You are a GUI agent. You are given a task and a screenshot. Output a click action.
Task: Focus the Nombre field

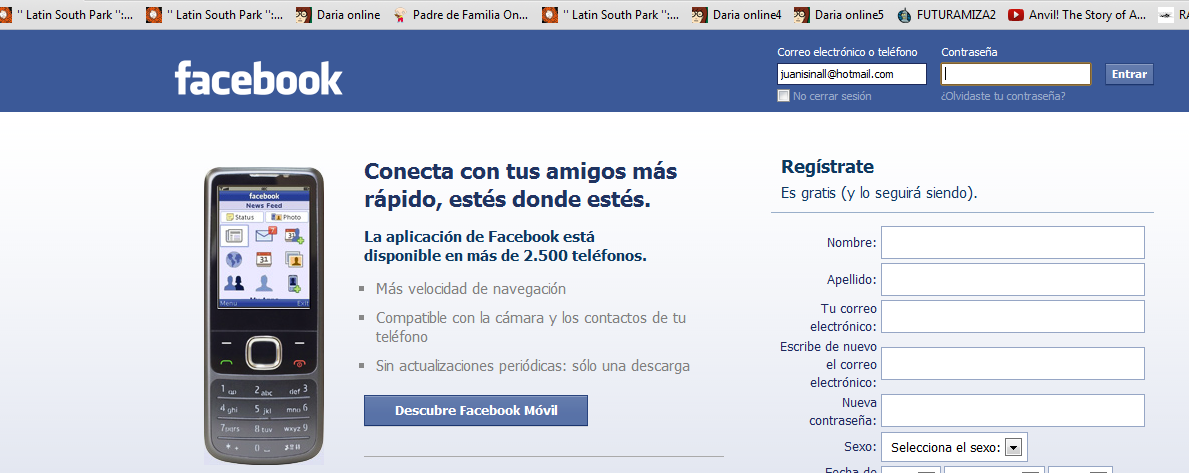1012,243
